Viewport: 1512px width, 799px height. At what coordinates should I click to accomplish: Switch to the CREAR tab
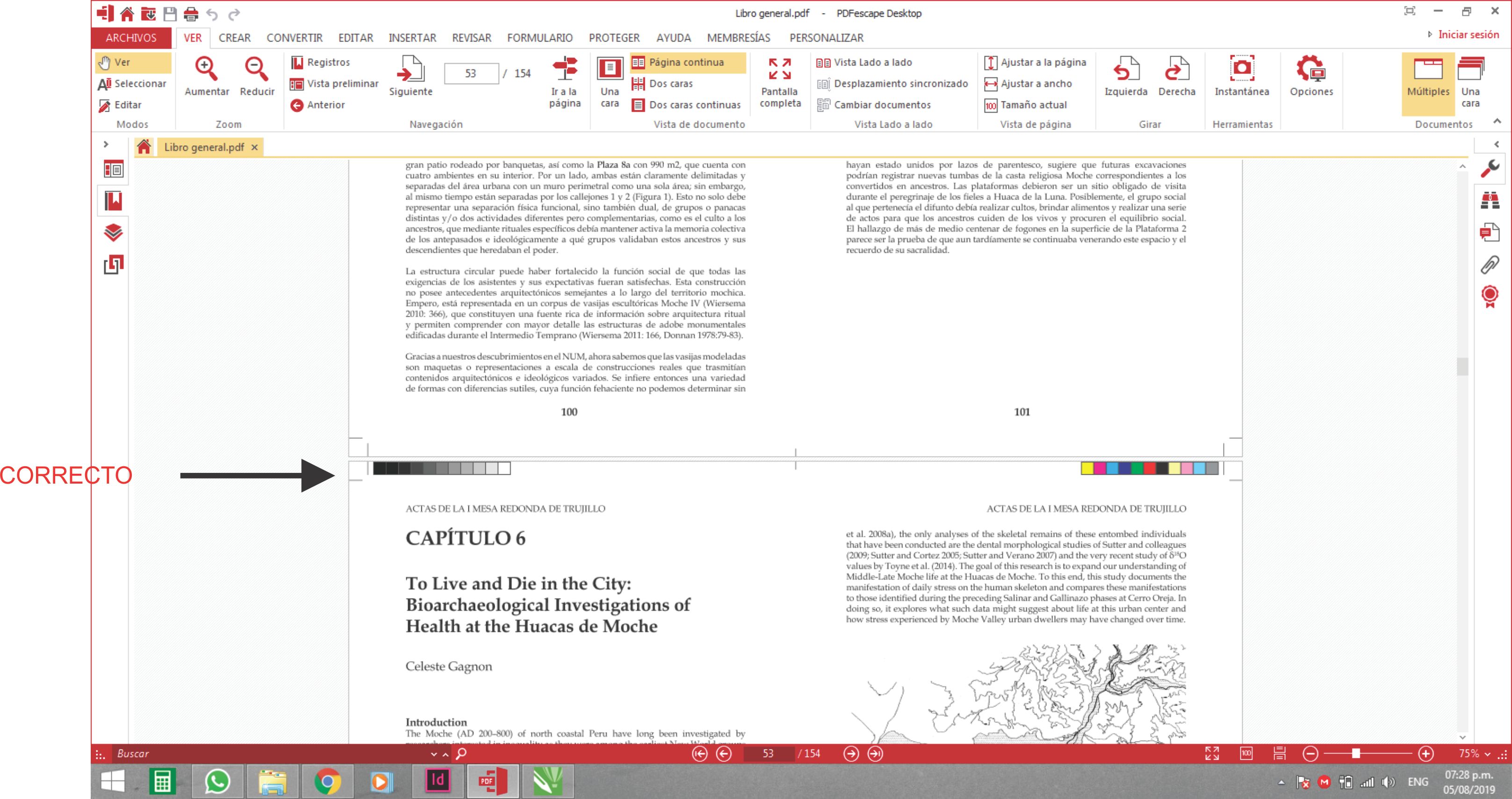click(234, 37)
